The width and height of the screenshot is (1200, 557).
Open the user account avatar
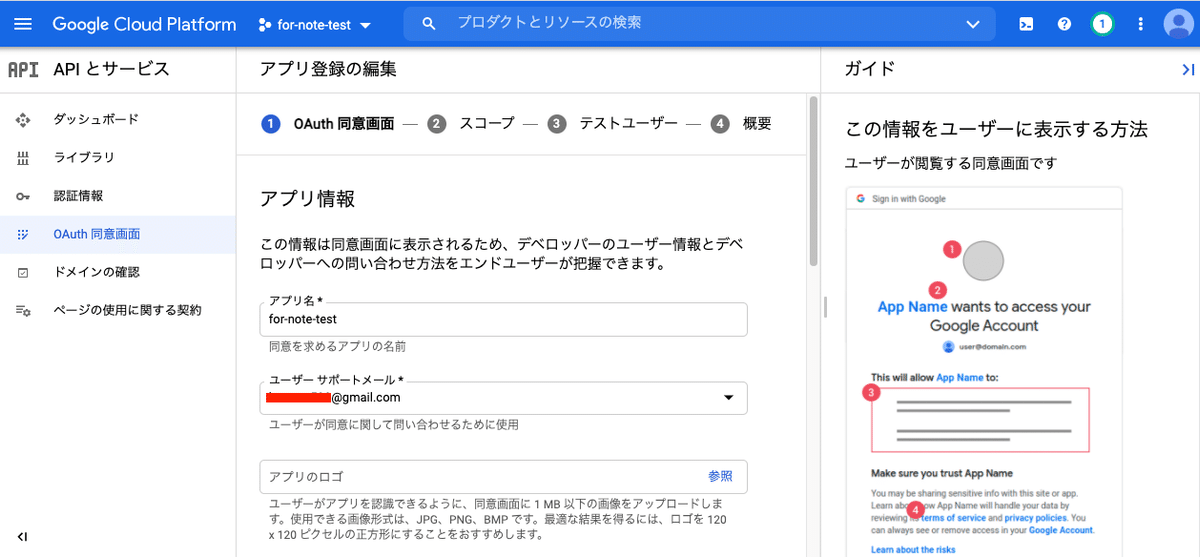pos(1178,24)
